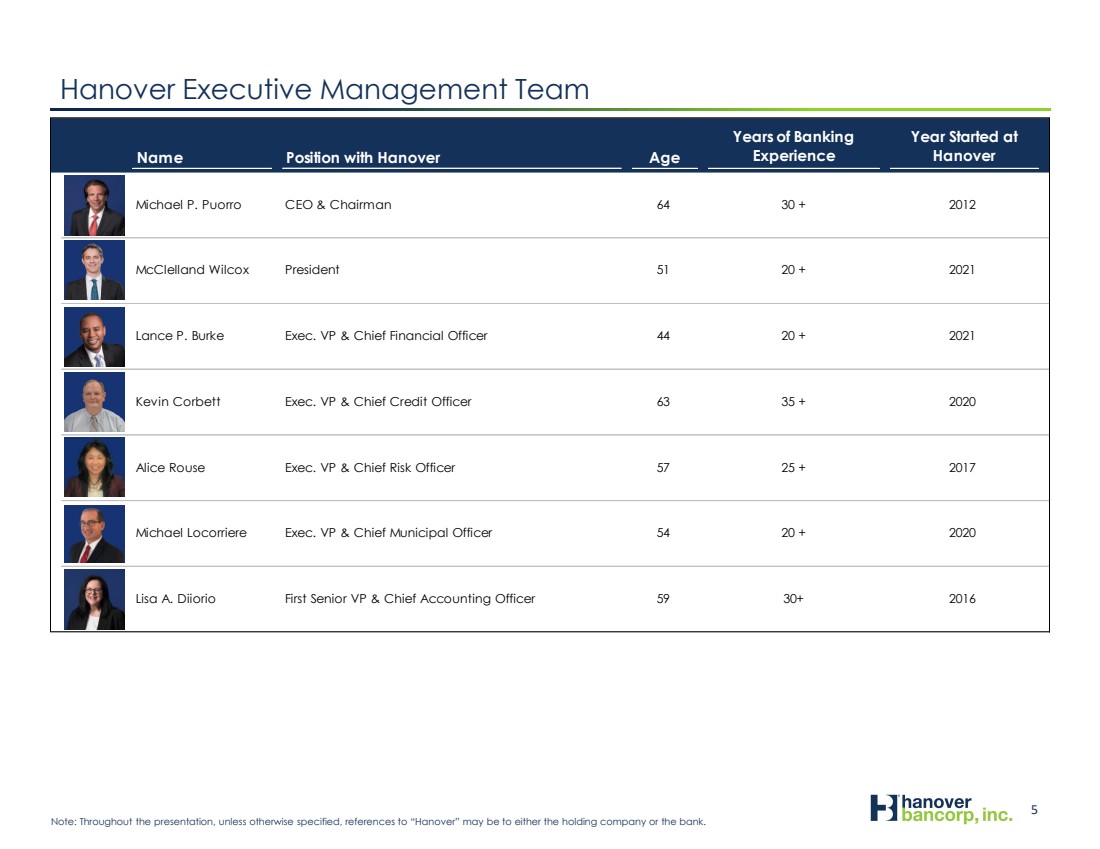Image resolution: width=1100 pixels, height=849 pixels.
Task: Select "20 +" experience in Michael Locorriere's row
Action: 793,533
